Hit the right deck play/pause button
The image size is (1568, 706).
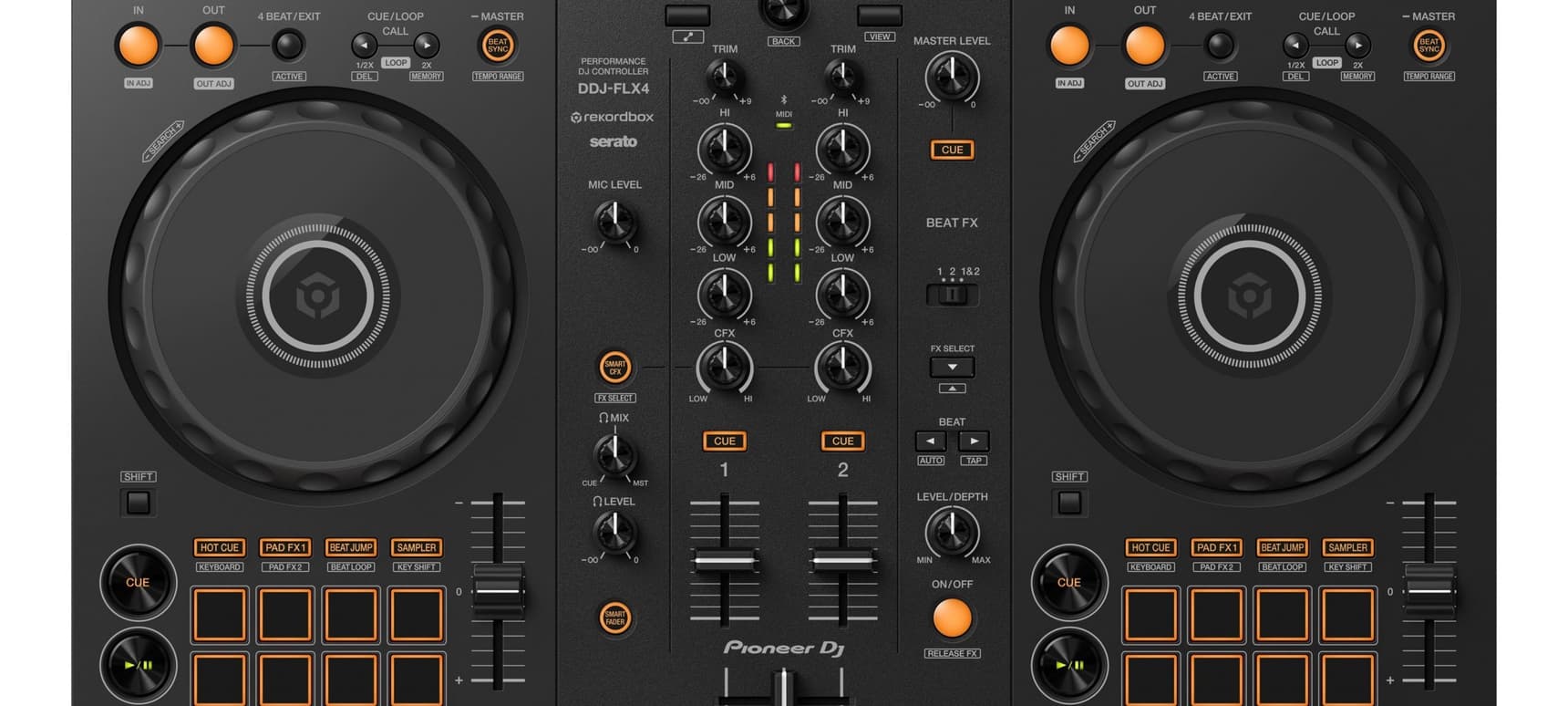point(1069,665)
